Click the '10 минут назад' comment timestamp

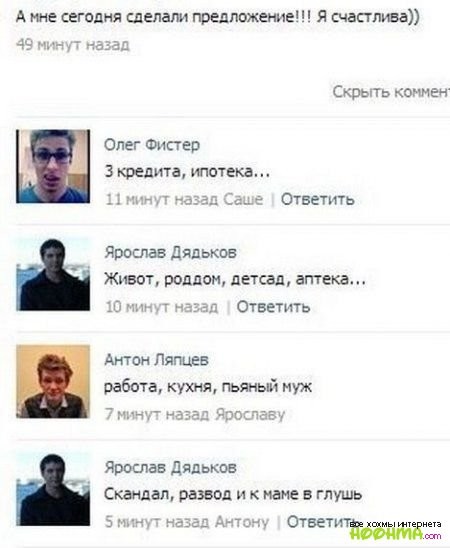coord(161,307)
